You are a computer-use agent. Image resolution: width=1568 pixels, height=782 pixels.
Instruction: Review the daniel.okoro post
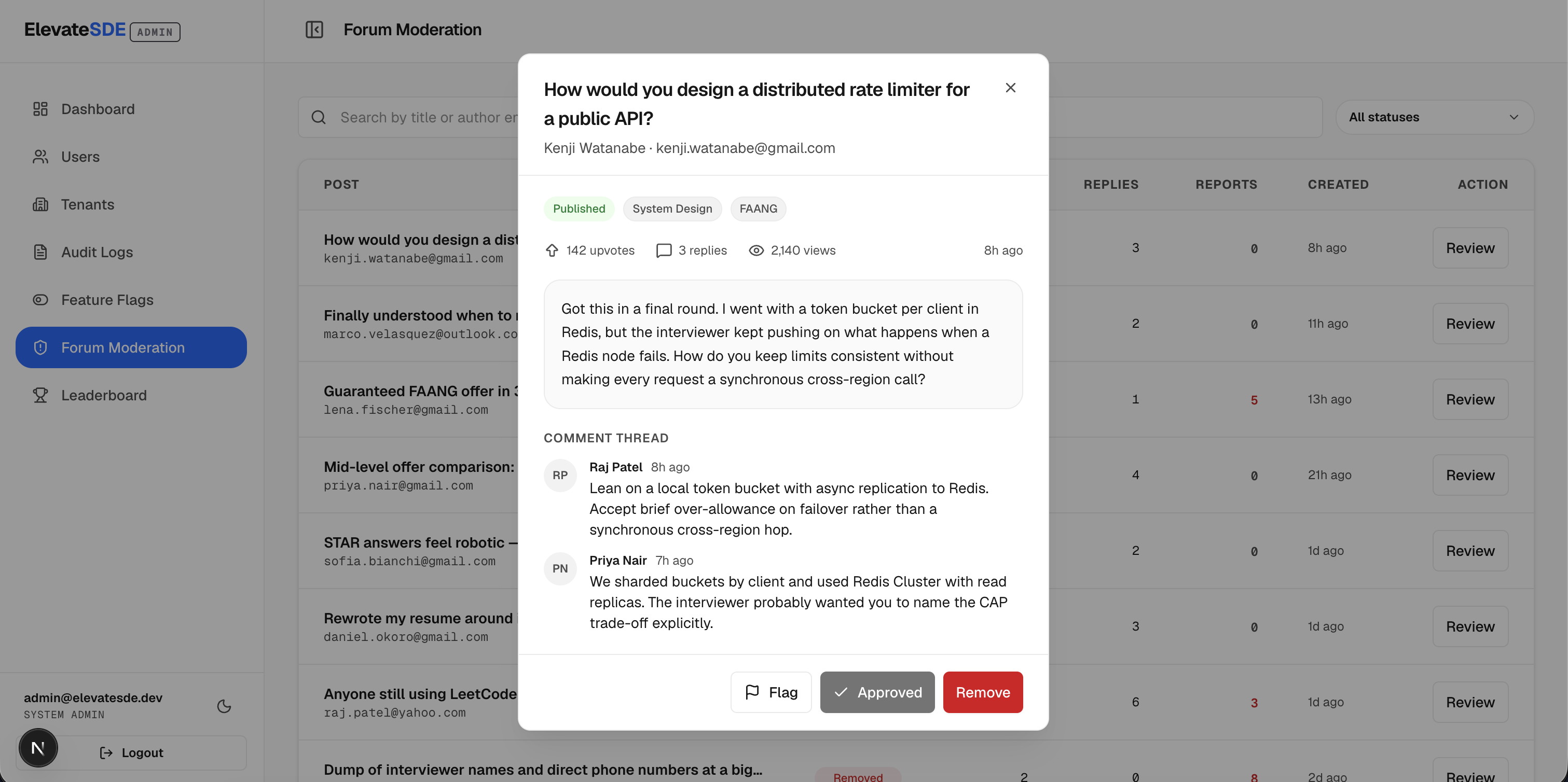click(1470, 626)
